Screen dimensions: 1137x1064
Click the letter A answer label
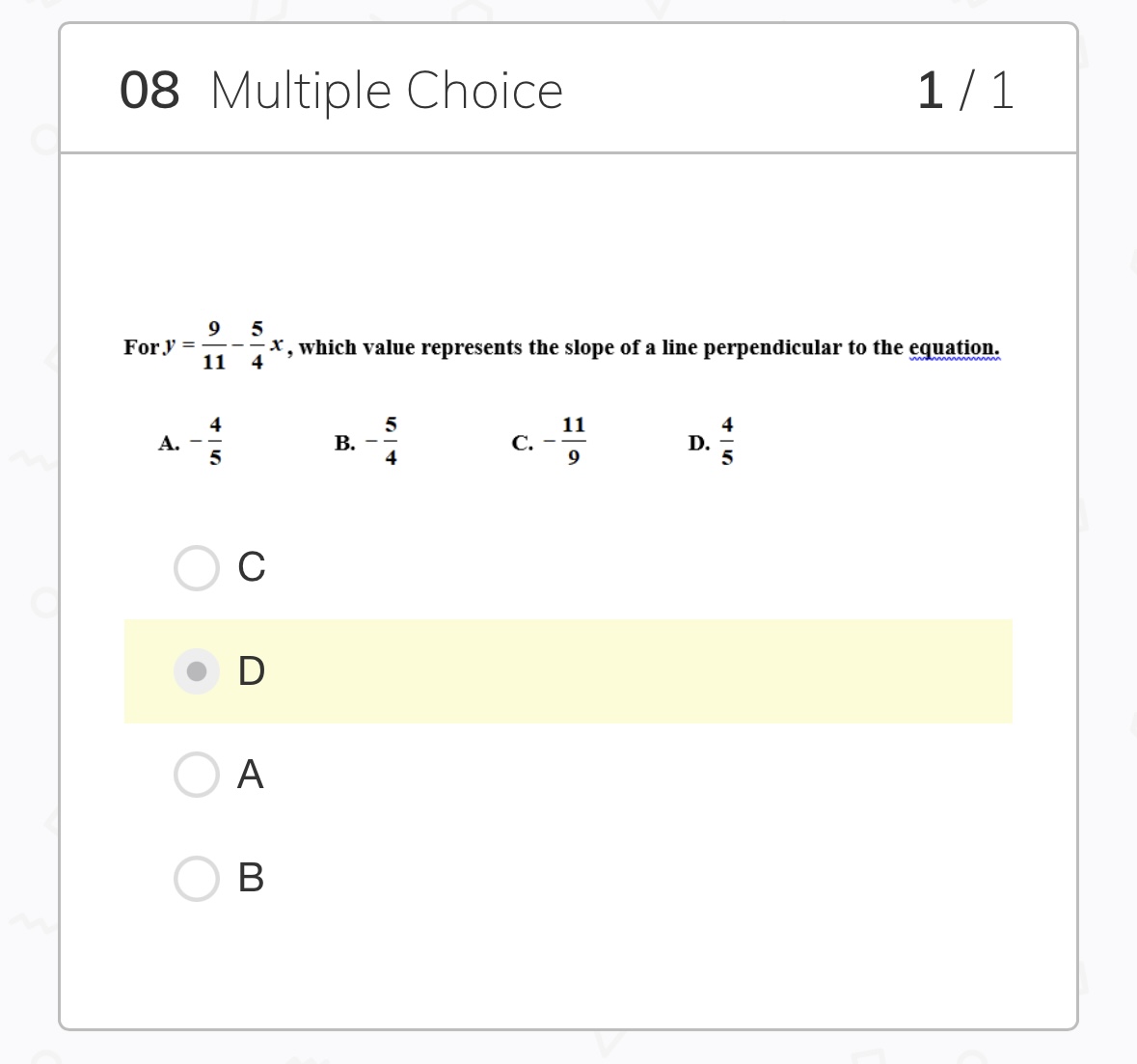[x=251, y=775]
